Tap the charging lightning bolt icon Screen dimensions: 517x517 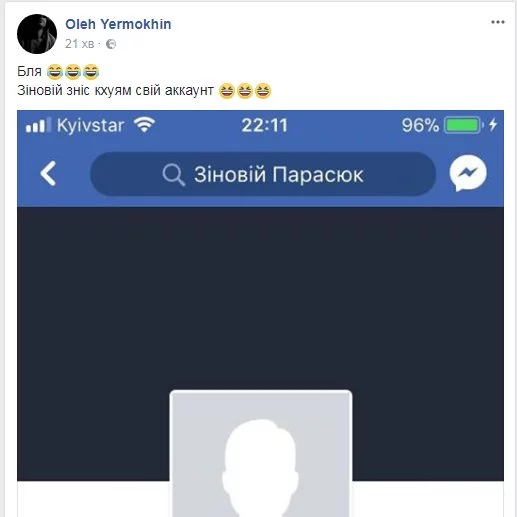click(493, 125)
